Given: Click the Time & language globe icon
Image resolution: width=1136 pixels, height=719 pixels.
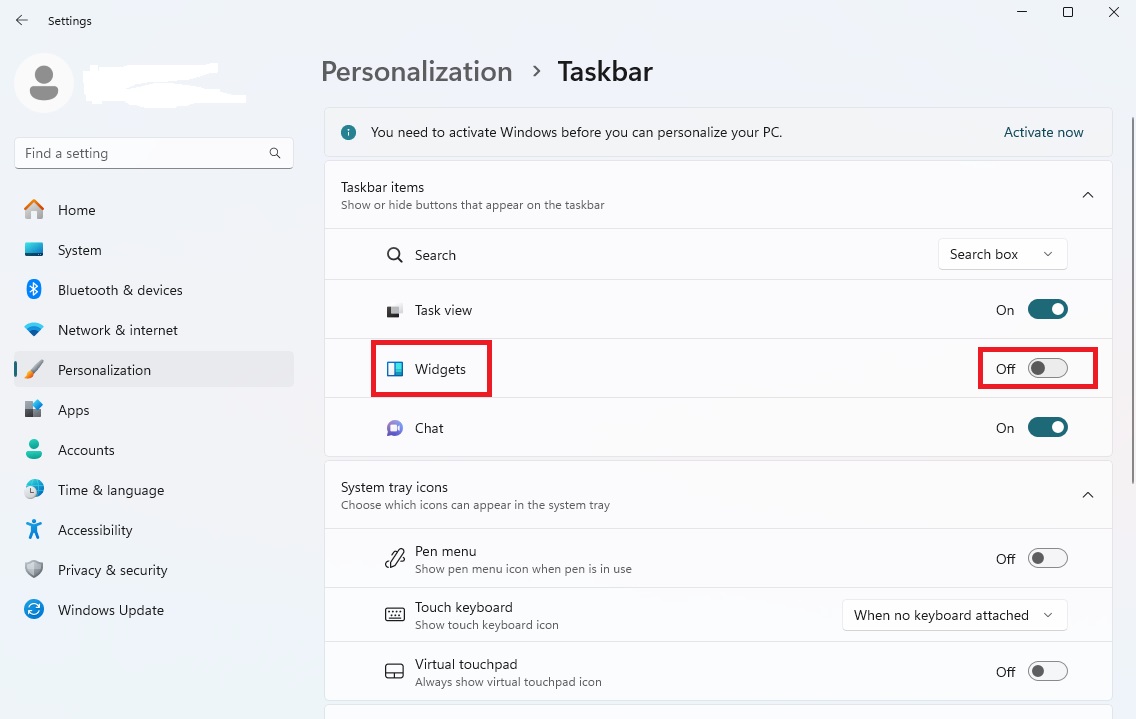Looking at the screenshot, I should 34,489.
